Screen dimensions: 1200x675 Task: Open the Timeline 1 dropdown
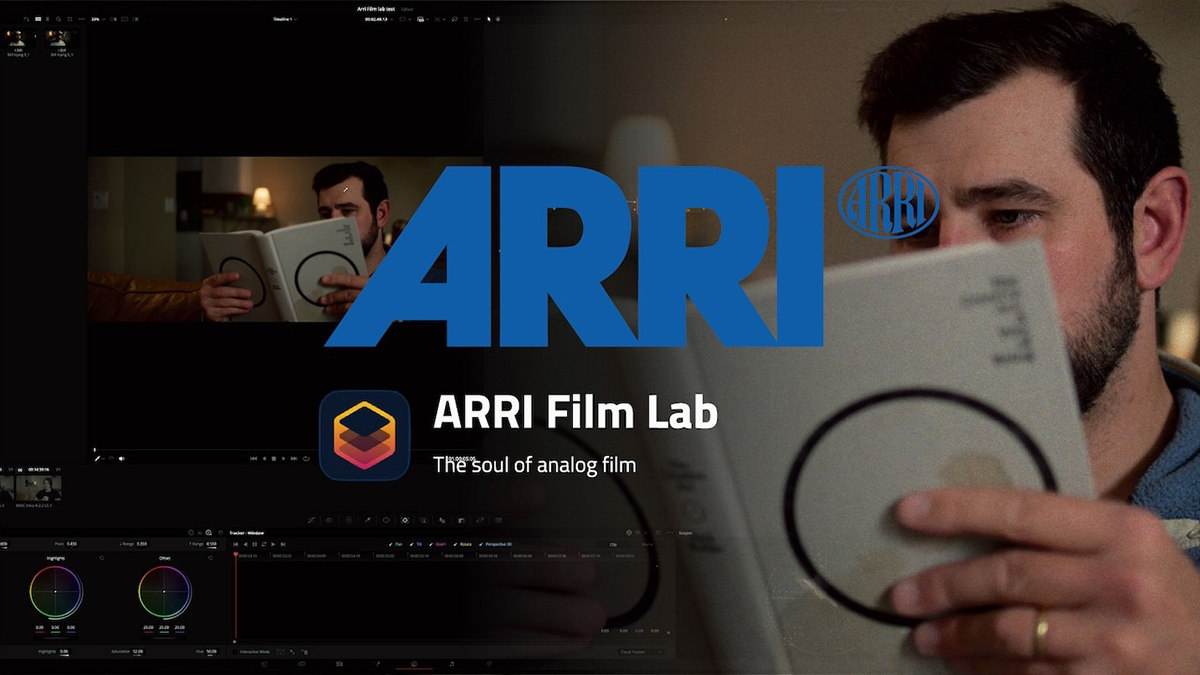(x=285, y=19)
